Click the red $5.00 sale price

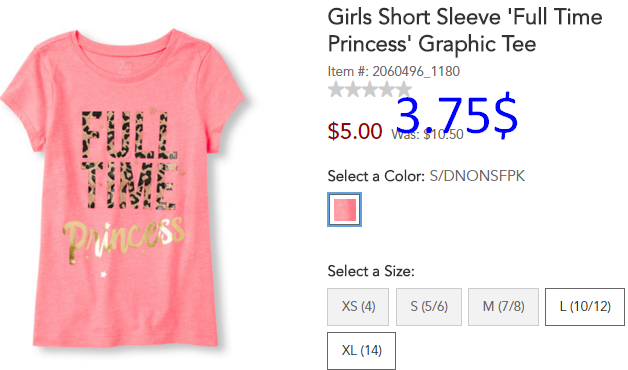tap(355, 131)
